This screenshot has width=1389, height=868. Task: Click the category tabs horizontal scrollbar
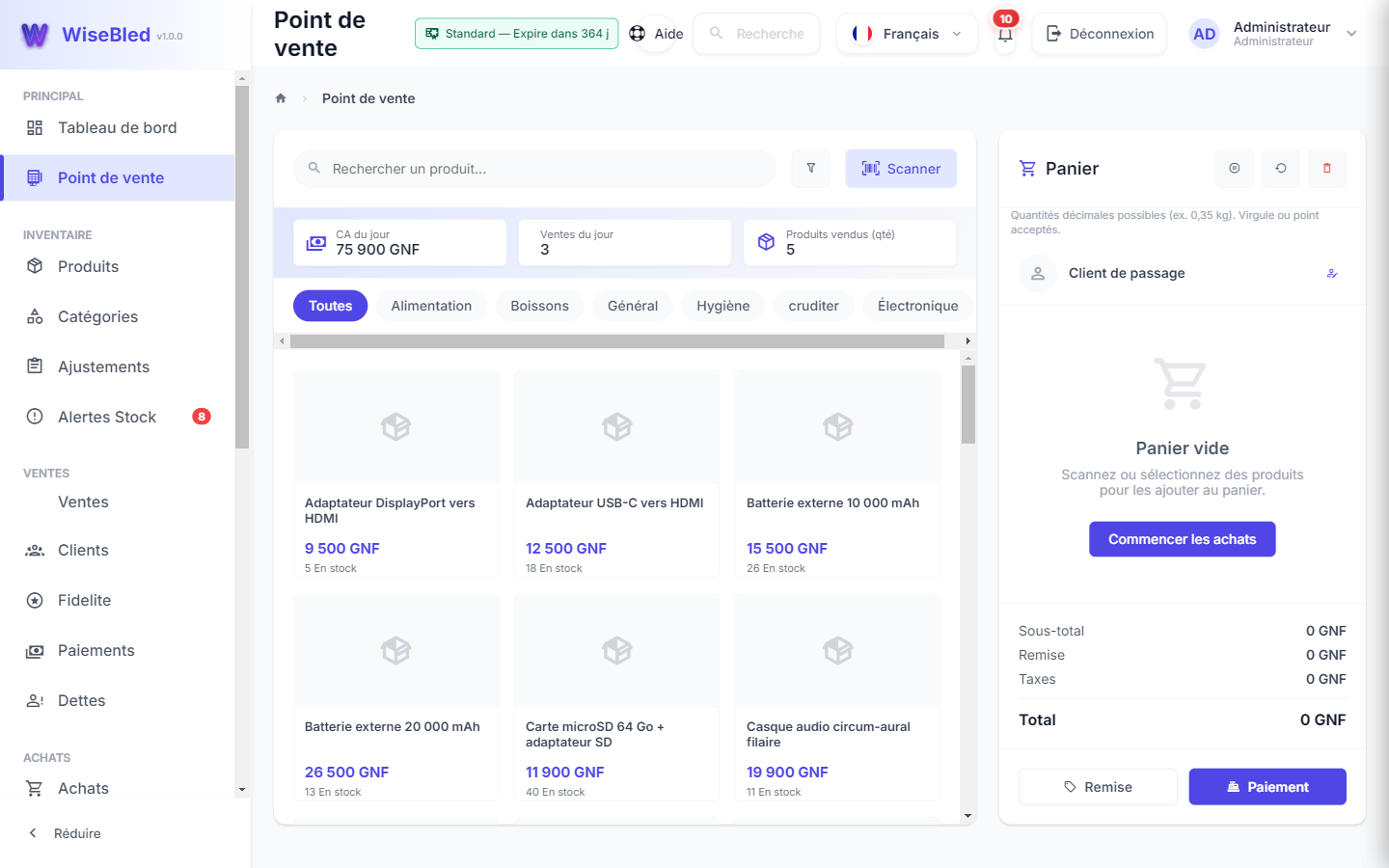(x=617, y=341)
